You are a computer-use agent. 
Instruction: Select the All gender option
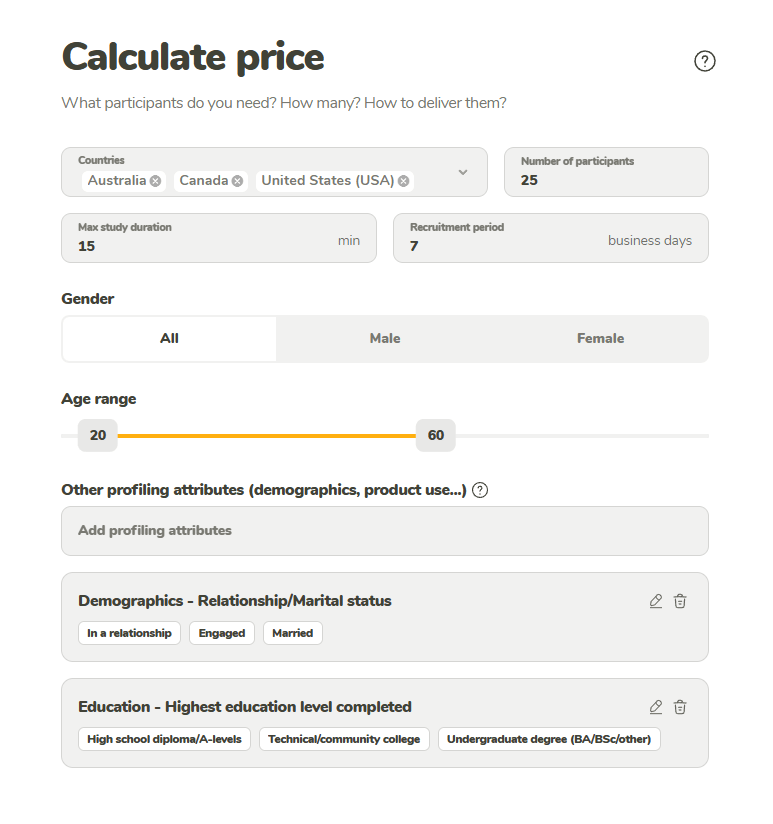pos(169,339)
